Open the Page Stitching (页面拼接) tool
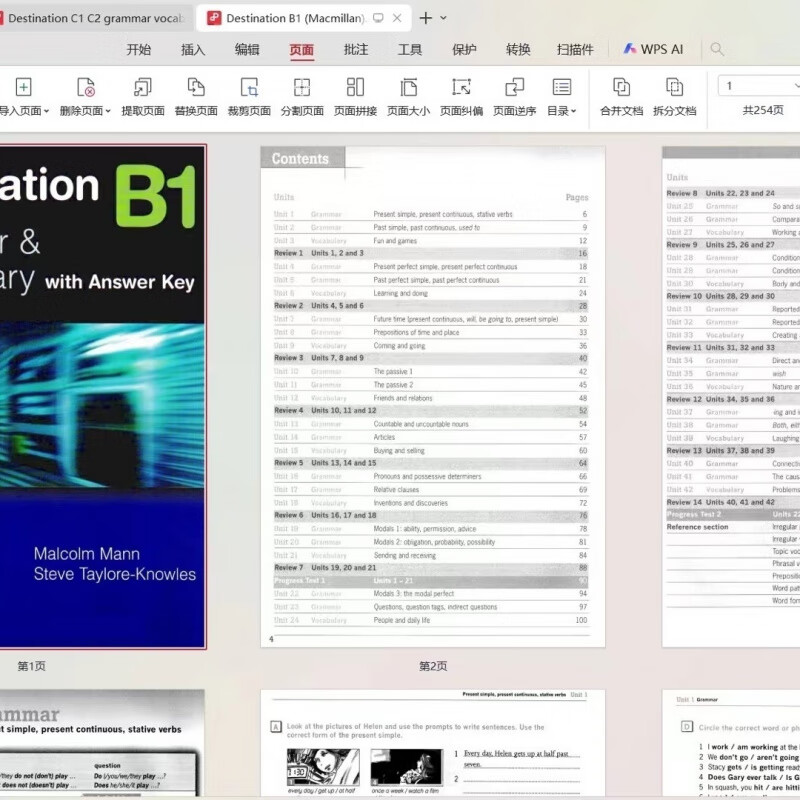The image size is (800, 800). pyautogui.click(x=355, y=87)
